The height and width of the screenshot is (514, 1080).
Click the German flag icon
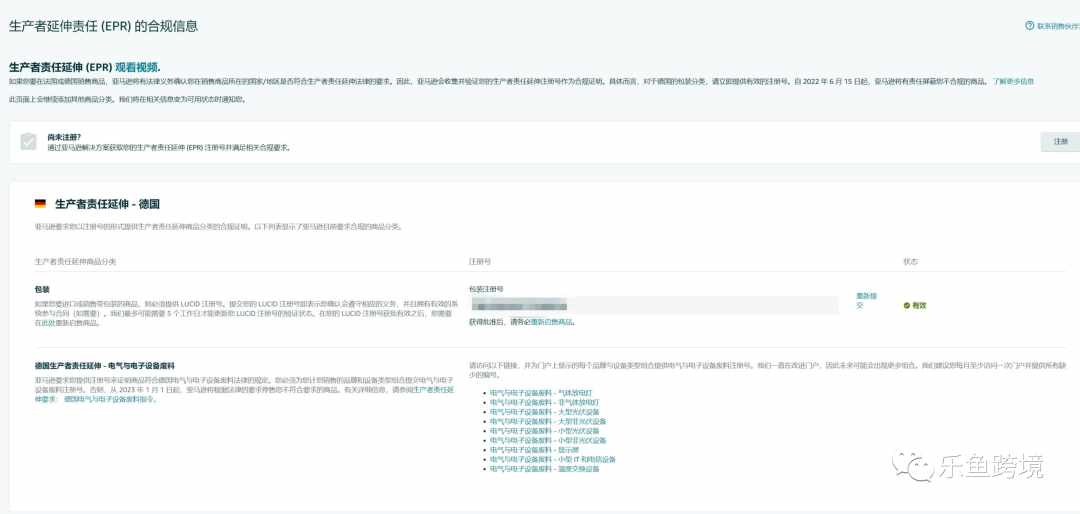pos(41,204)
